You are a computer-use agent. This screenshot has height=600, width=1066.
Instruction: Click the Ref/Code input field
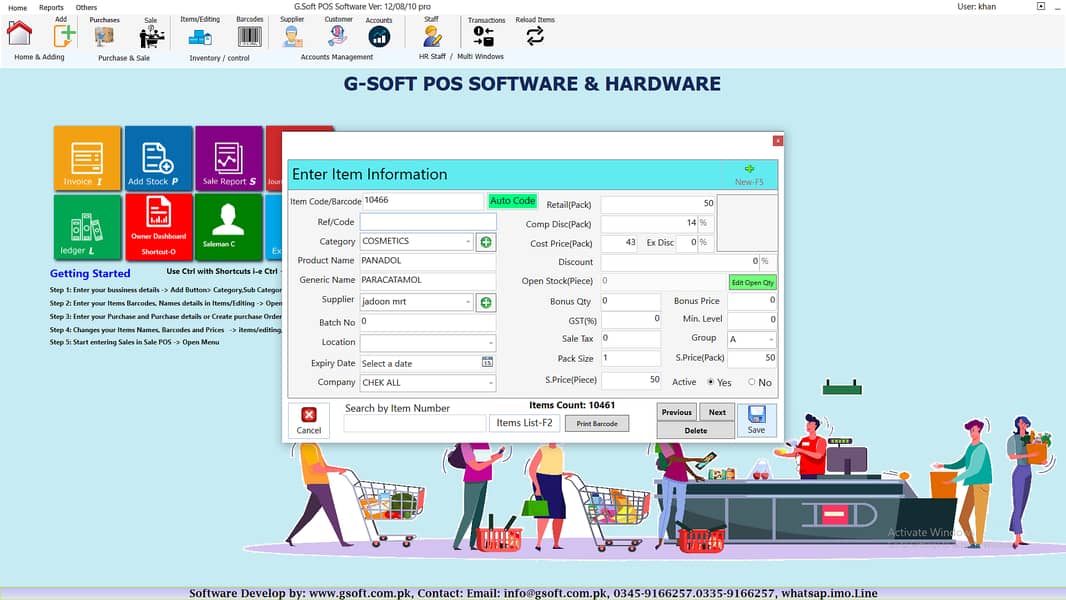tap(428, 222)
